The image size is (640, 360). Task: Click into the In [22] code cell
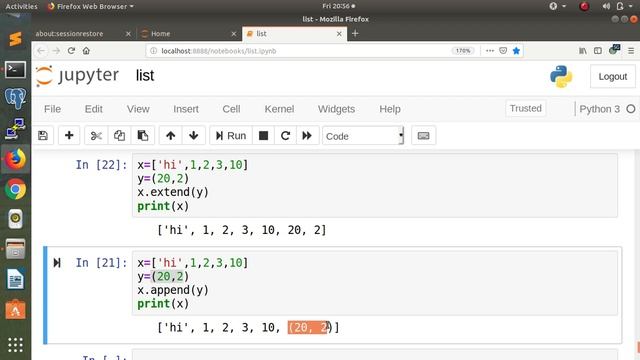coord(374,185)
